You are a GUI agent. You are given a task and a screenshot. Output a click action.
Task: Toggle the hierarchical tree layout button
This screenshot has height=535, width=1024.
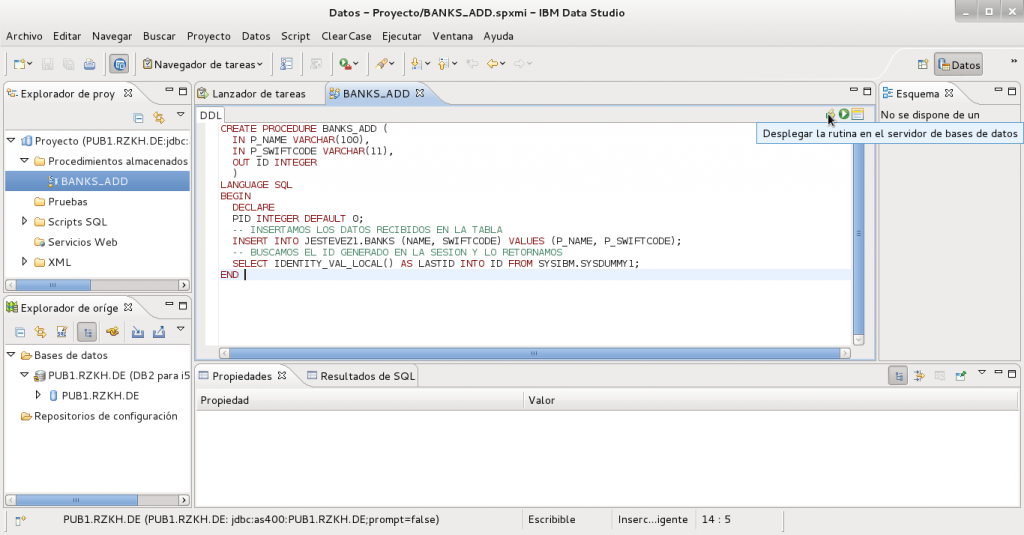click(87, 332)
